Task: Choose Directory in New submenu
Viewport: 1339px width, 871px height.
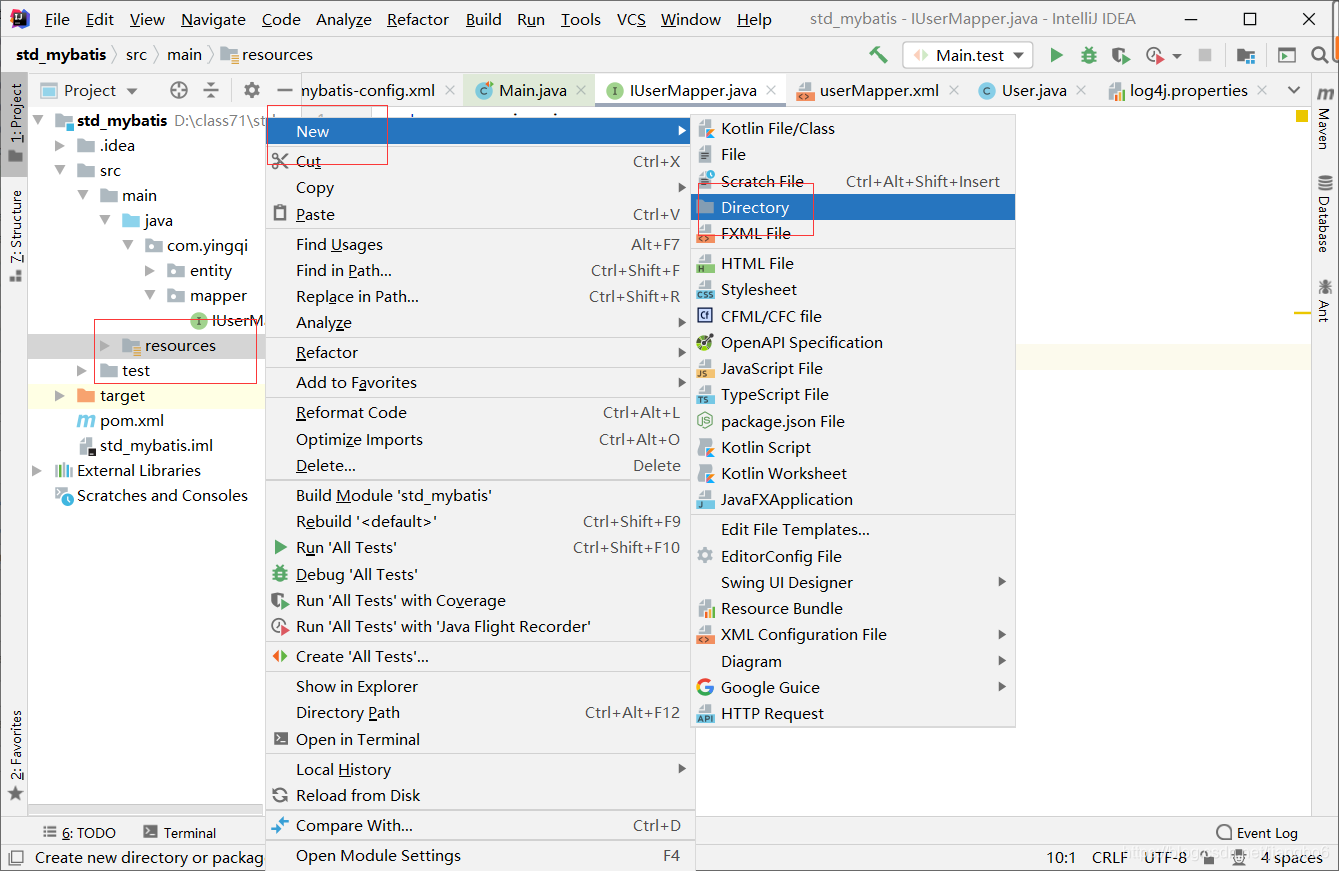Action: click(x=853, y=207)
